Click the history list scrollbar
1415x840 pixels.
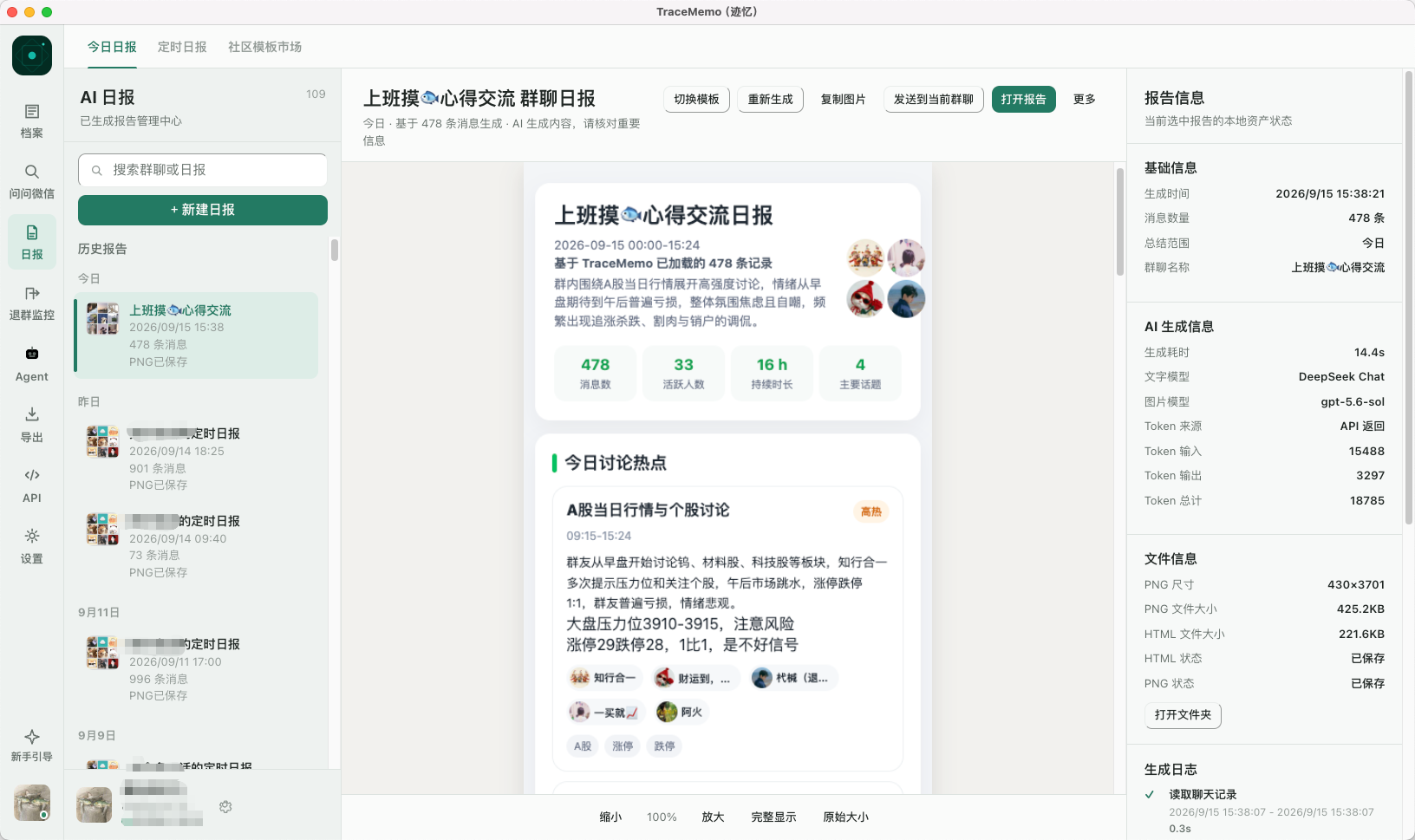[x=335, y=250]
